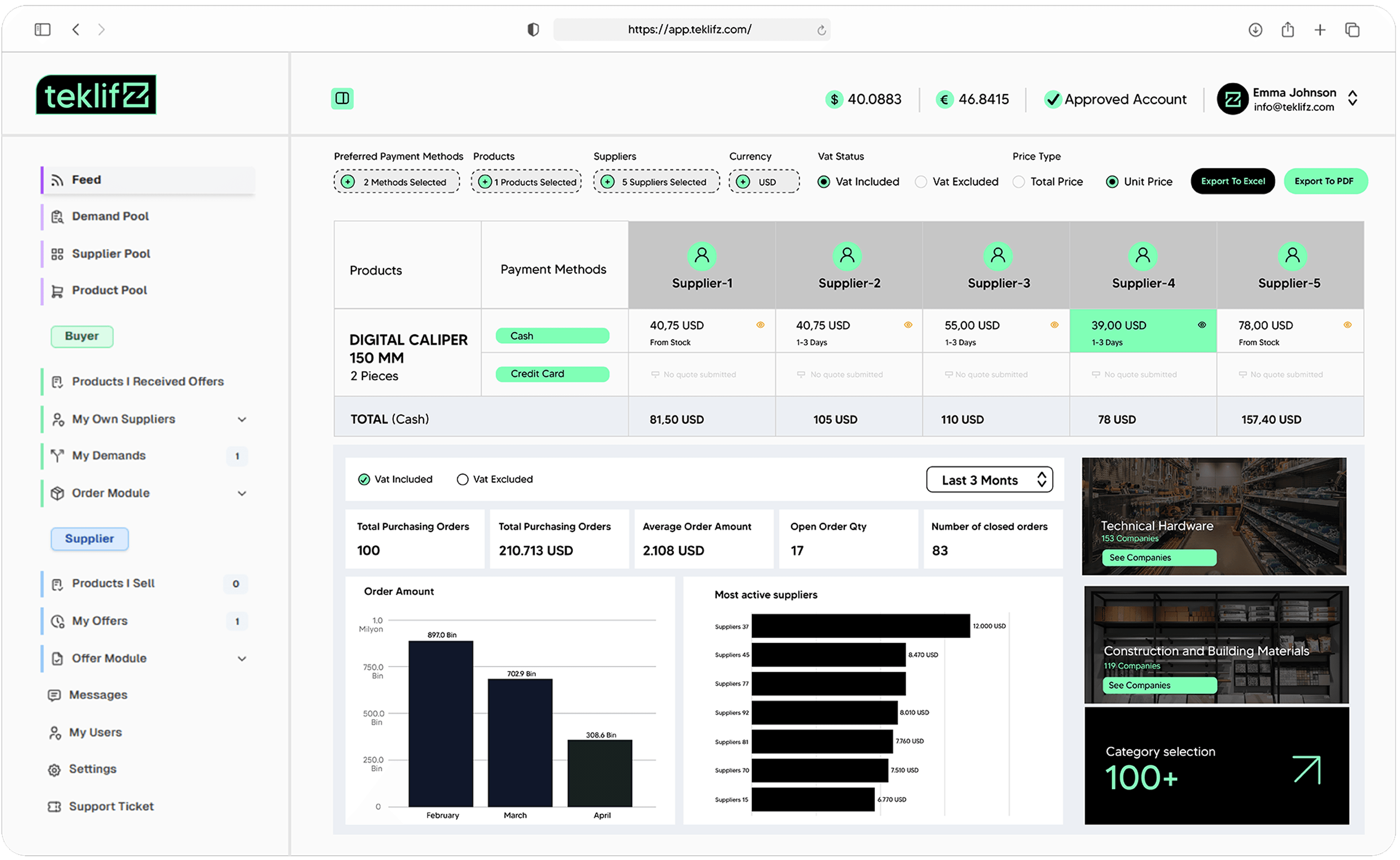
Task: Open Products I Received Offers
Action: point(147,381)
